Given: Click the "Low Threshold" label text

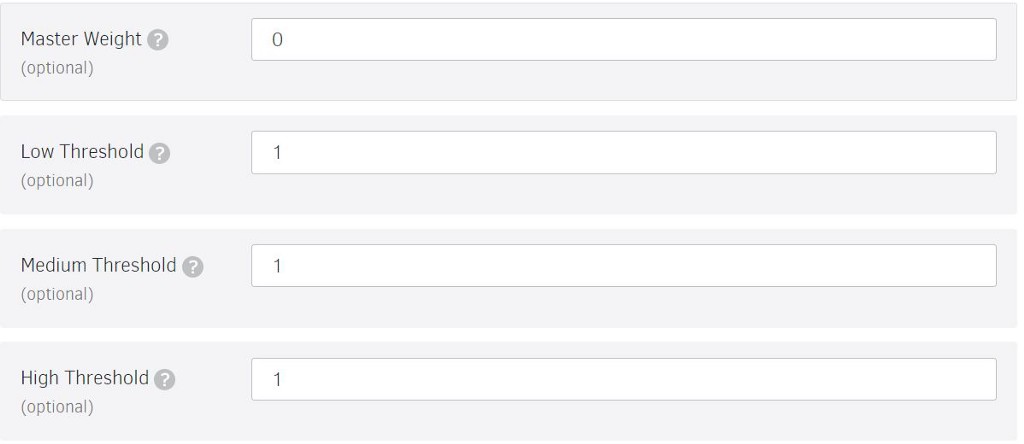Looking at the screenshot, I should pos(82,153).
